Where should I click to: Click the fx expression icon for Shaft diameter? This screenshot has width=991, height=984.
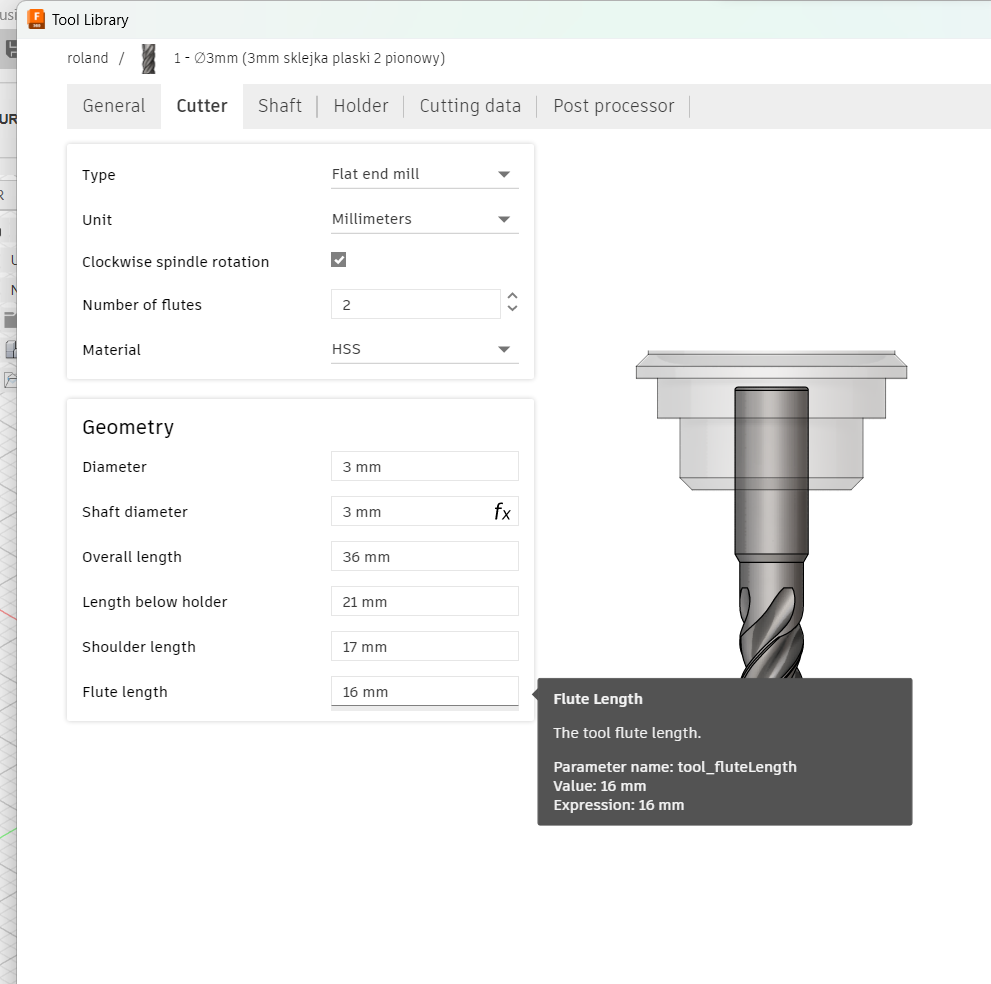point(502,511)
